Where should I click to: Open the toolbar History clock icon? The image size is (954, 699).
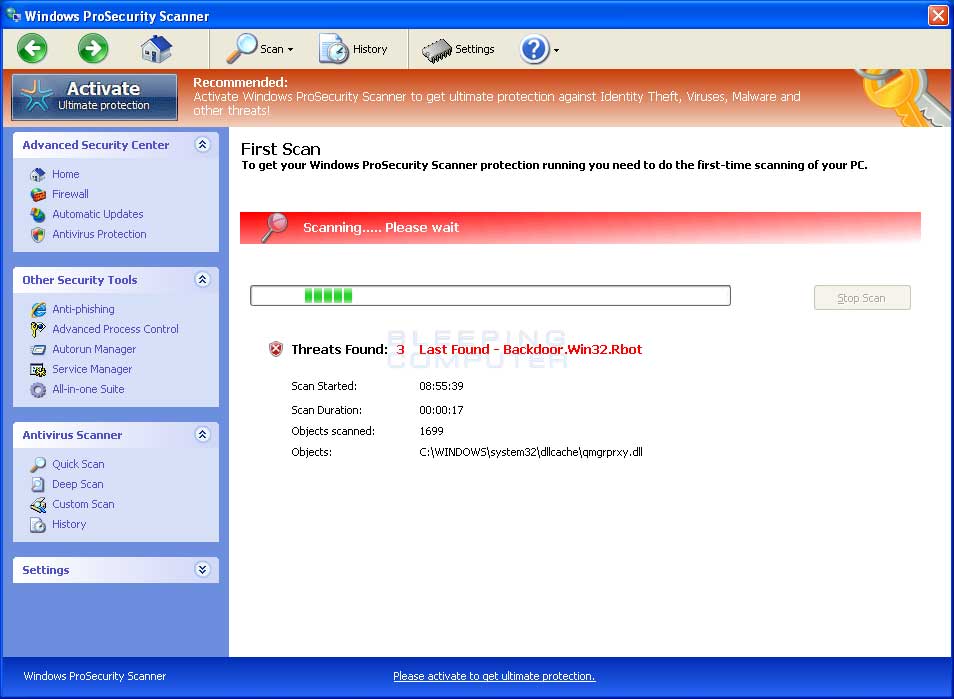(x=333, y=49)
